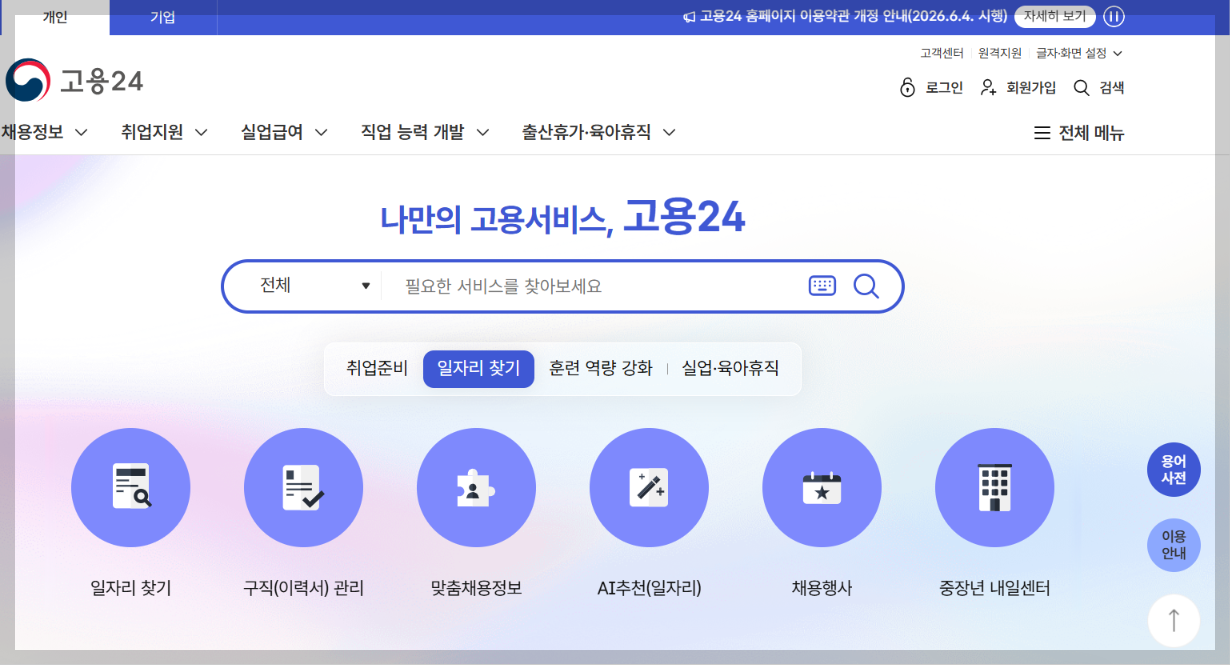Click the 맞춤채용정보 text label
Image resolution: width=1230 pixels, height=665 pixels.
coord(476,589)
